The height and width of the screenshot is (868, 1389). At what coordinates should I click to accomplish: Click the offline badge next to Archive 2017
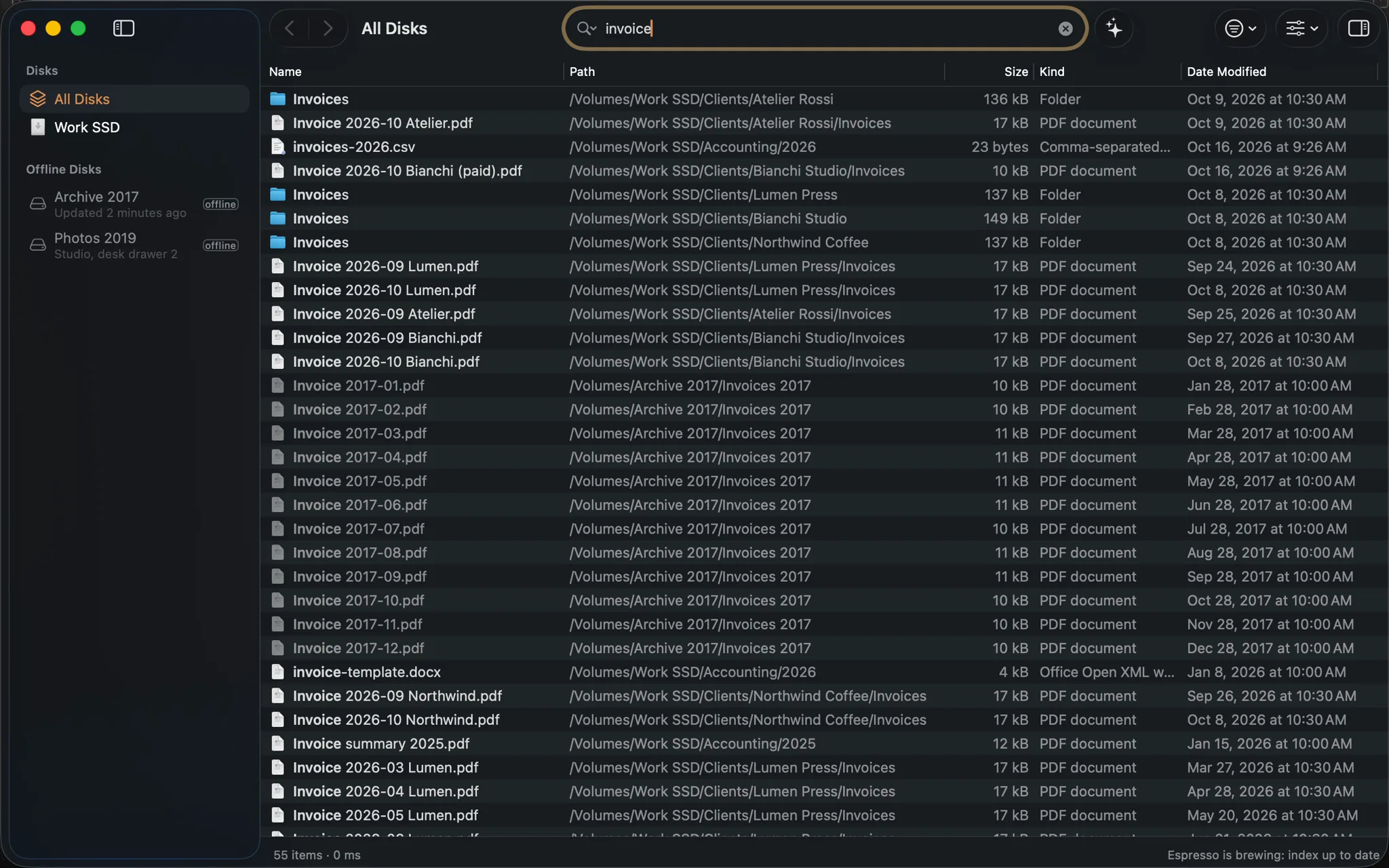click(x=220, y=204)
